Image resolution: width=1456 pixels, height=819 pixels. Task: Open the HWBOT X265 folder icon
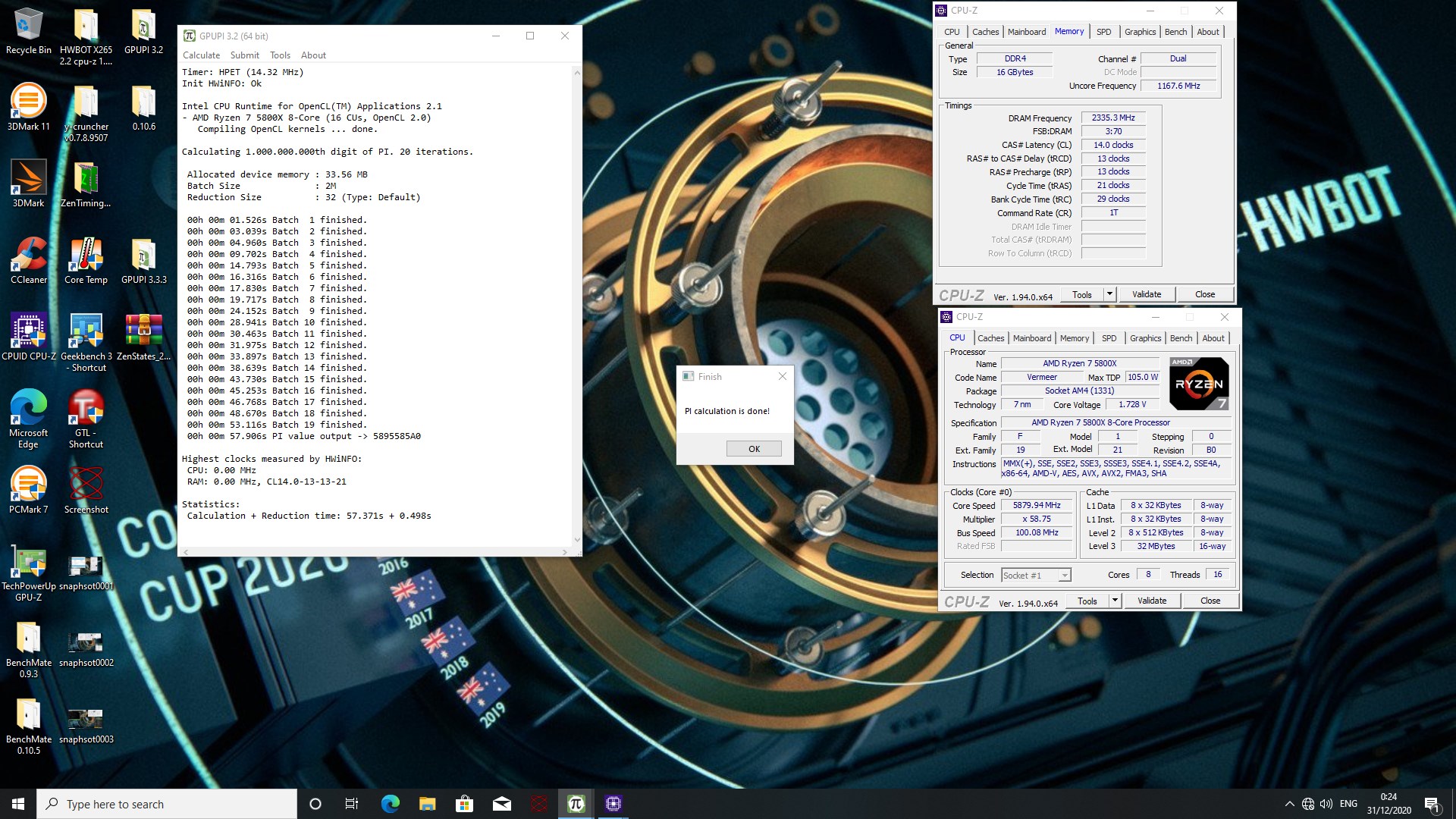tap(86, 37)
